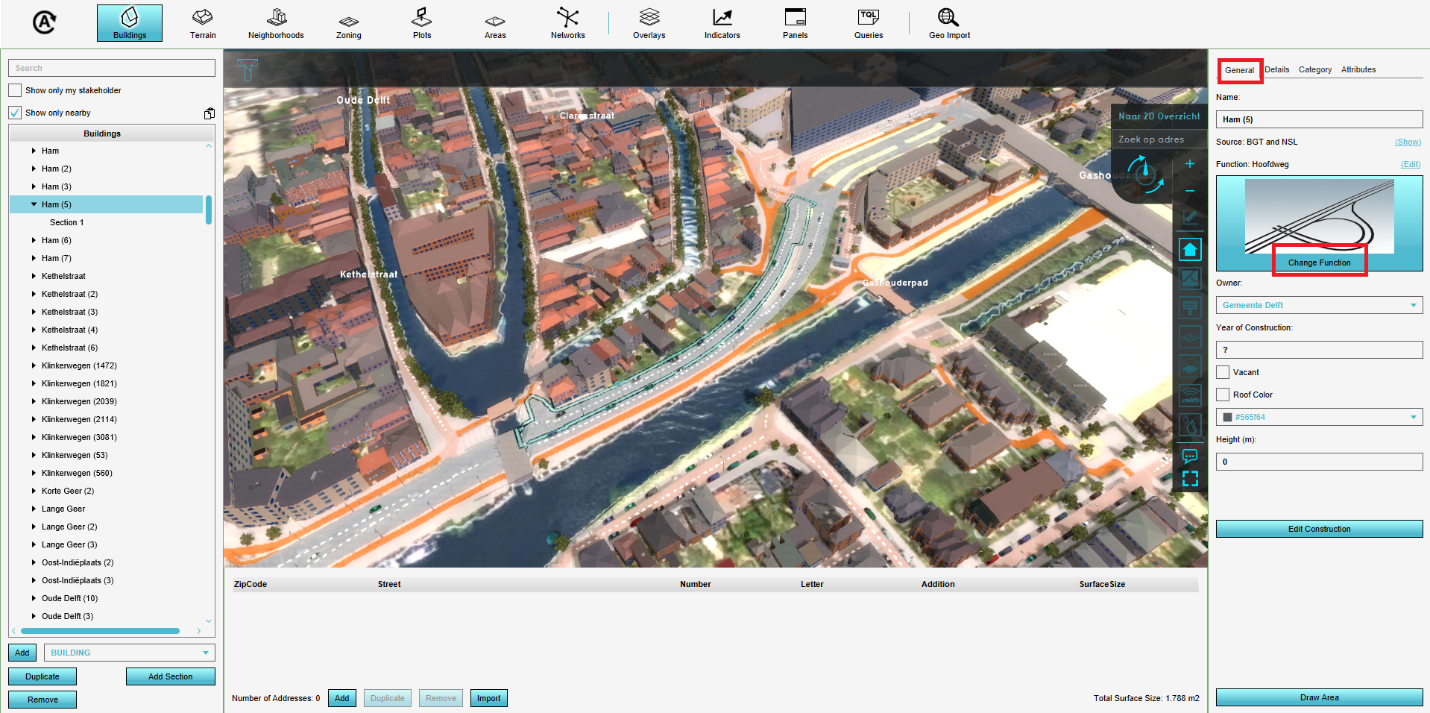Open the Owner dropdown Gemeente Delft

pos(1319,305)
